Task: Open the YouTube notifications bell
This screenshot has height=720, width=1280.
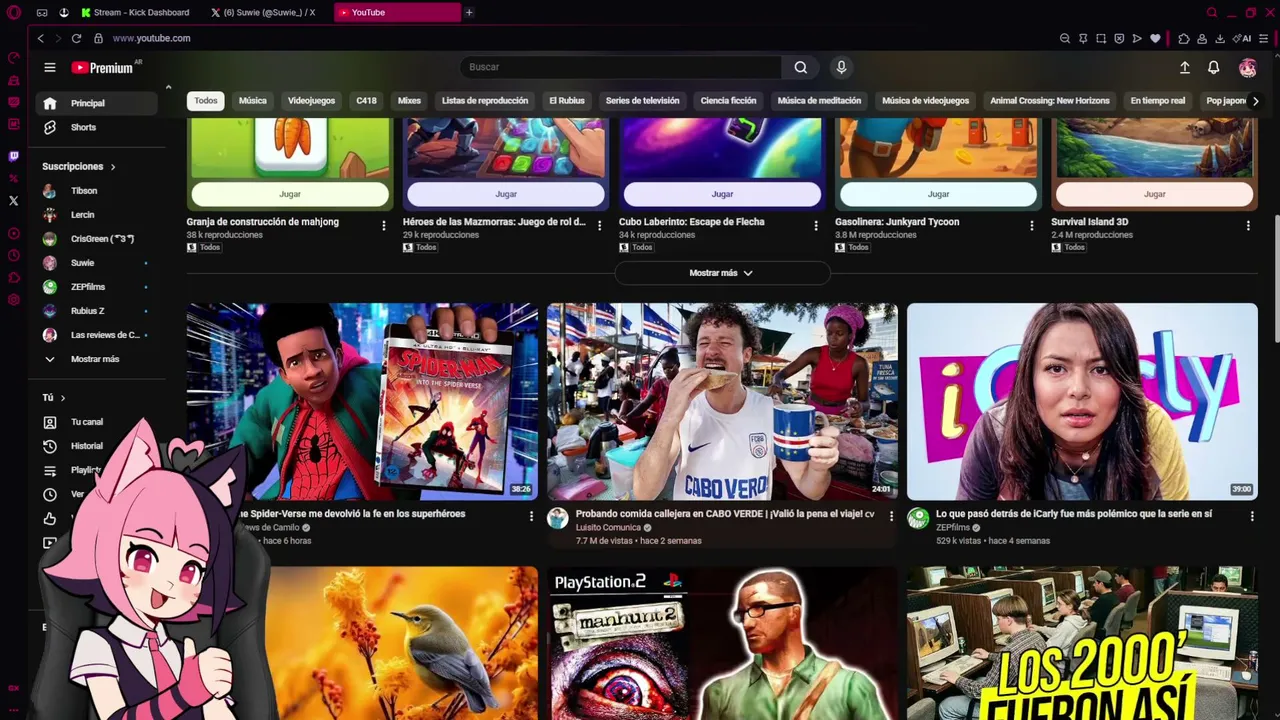Action: [1213, 67]
